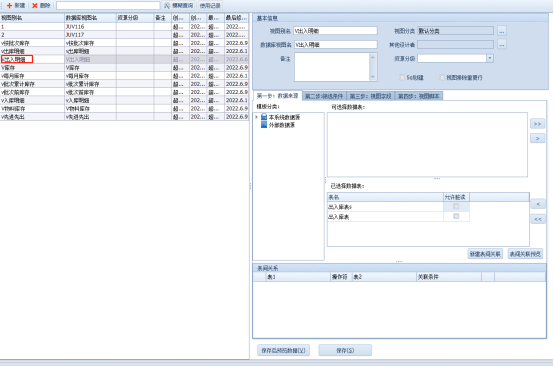Viewport: 554px width, 366px height.
Task: Enable the Sql创建 checkbox
Action: (402, 77)
